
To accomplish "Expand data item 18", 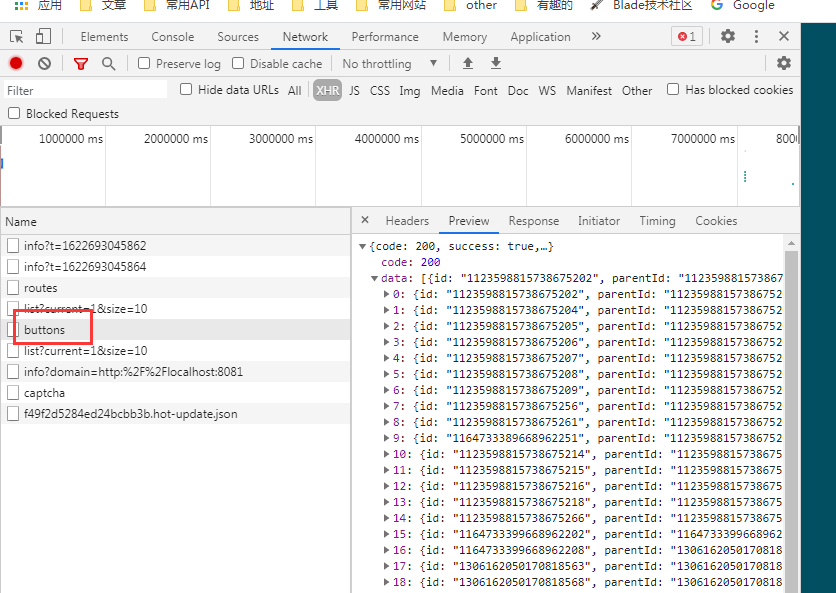I will [x=387, y=582].
